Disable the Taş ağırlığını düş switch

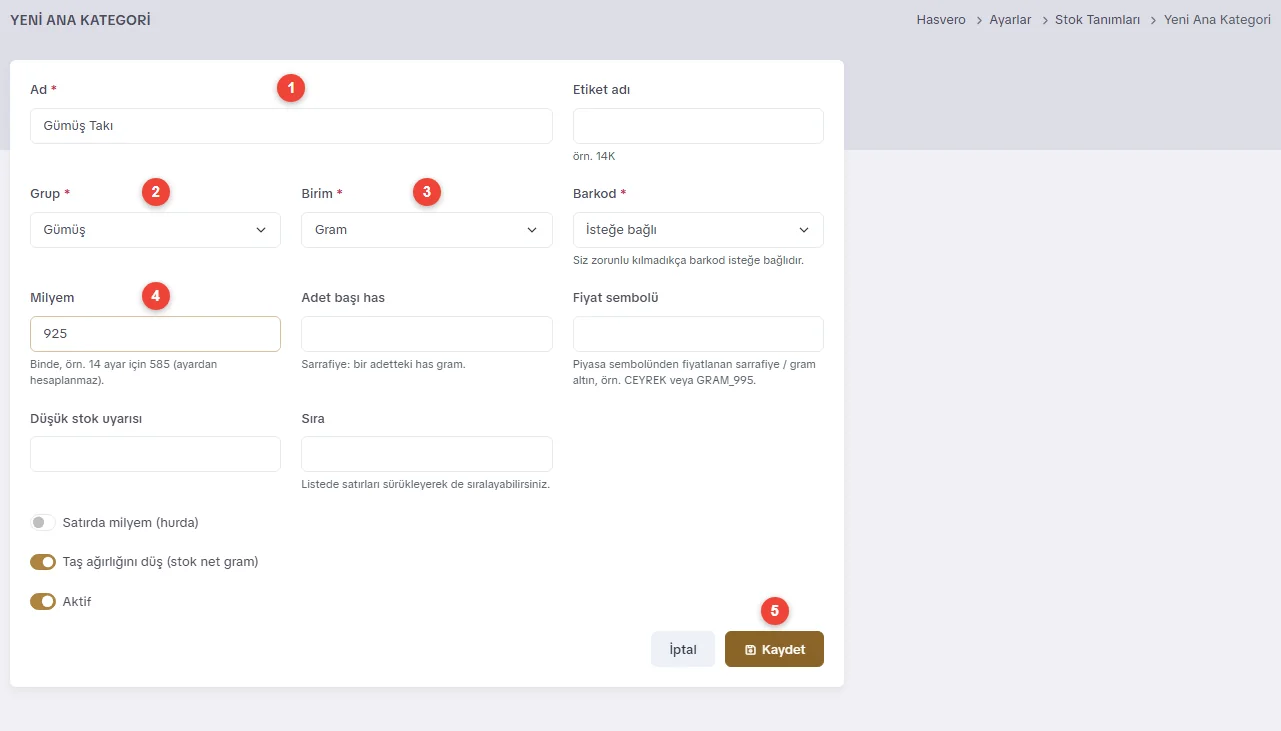43,562
